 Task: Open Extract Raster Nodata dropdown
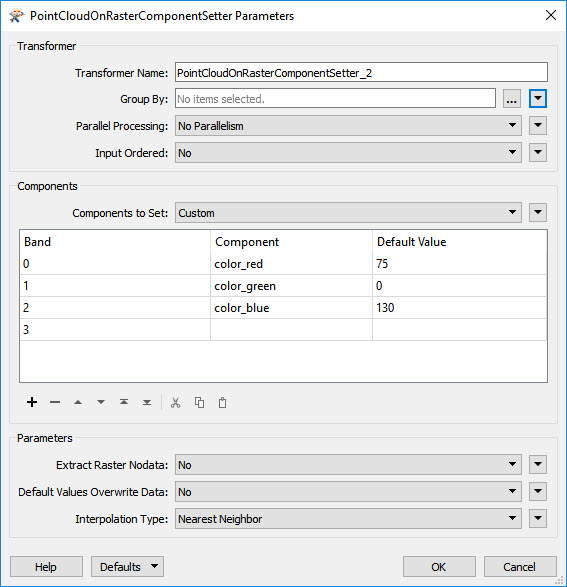[x=348, y=465]
